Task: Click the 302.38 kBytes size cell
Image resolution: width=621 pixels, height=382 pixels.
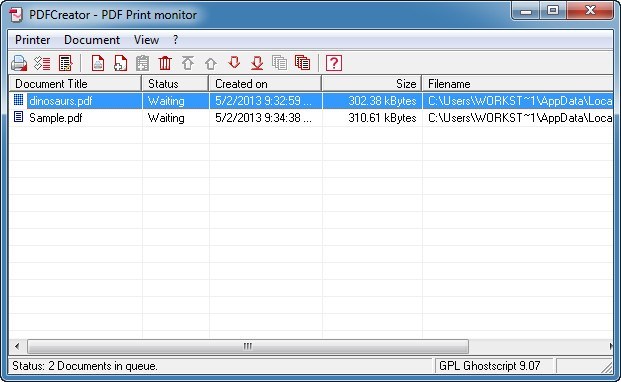Action: (x=382, y=101)
